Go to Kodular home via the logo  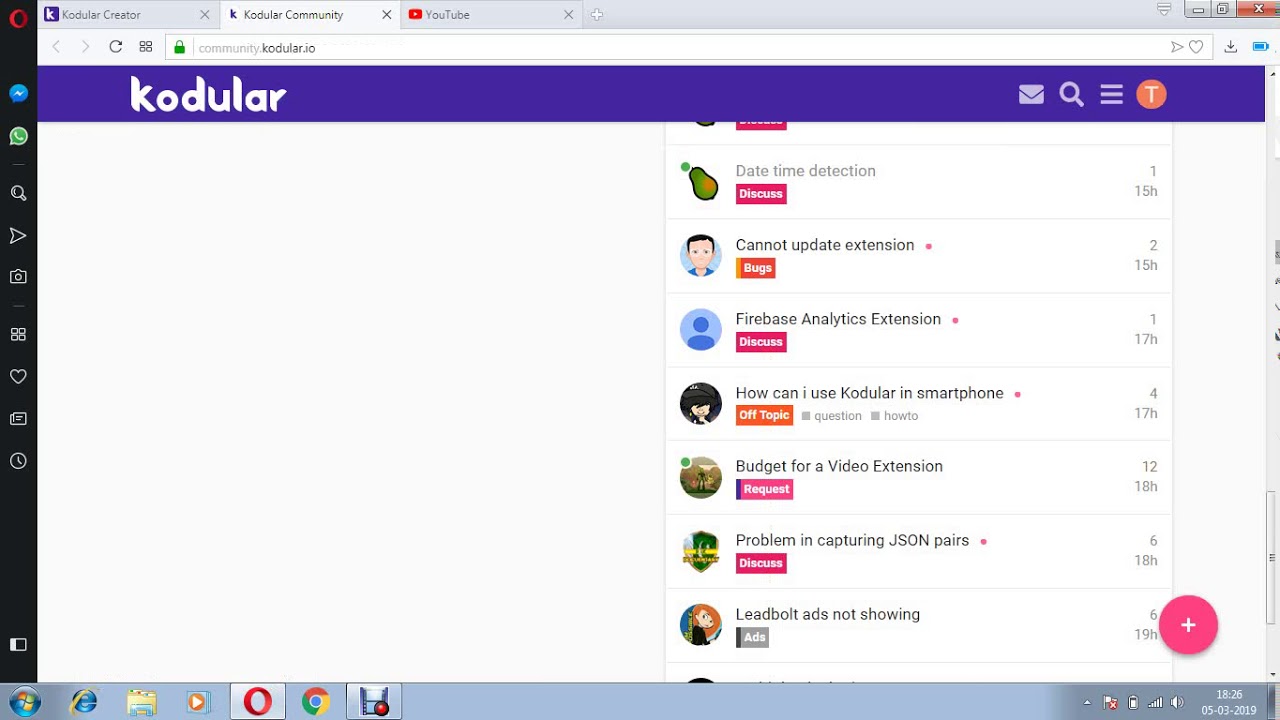[208, 94]
